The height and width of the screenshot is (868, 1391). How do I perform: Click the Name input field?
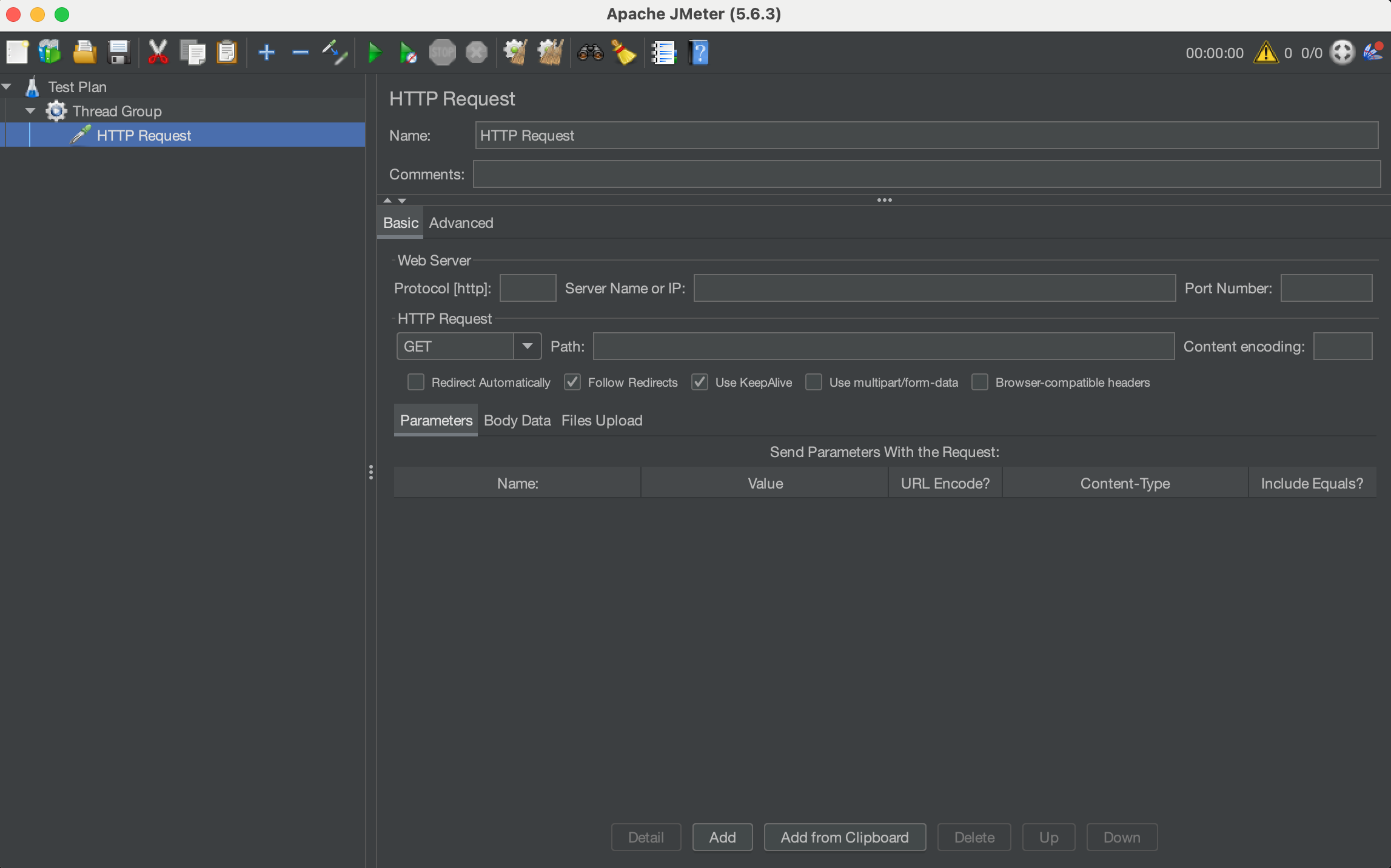click(927, 135)
